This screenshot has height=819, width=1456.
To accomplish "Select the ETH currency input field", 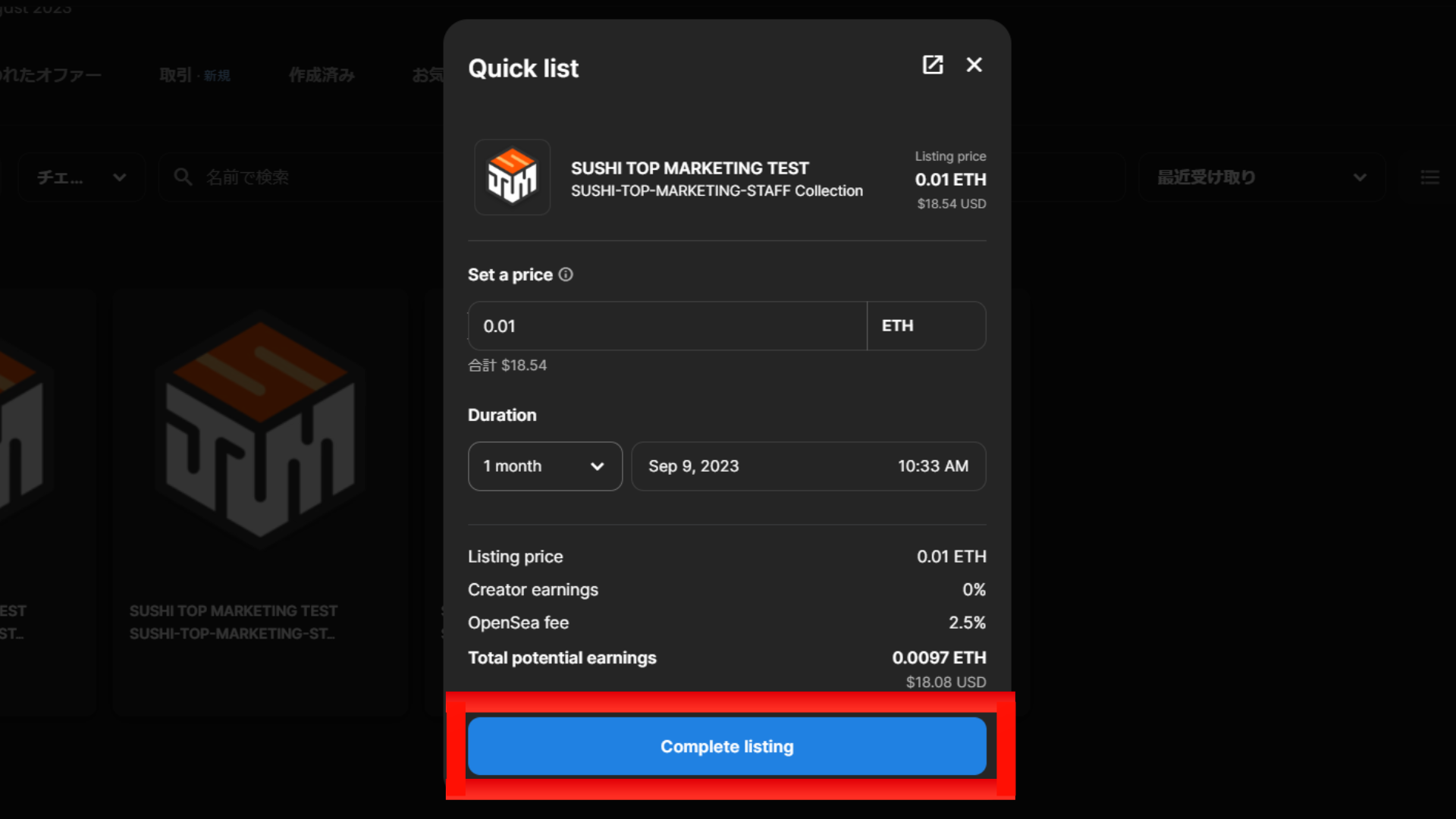I will (927, 325).
